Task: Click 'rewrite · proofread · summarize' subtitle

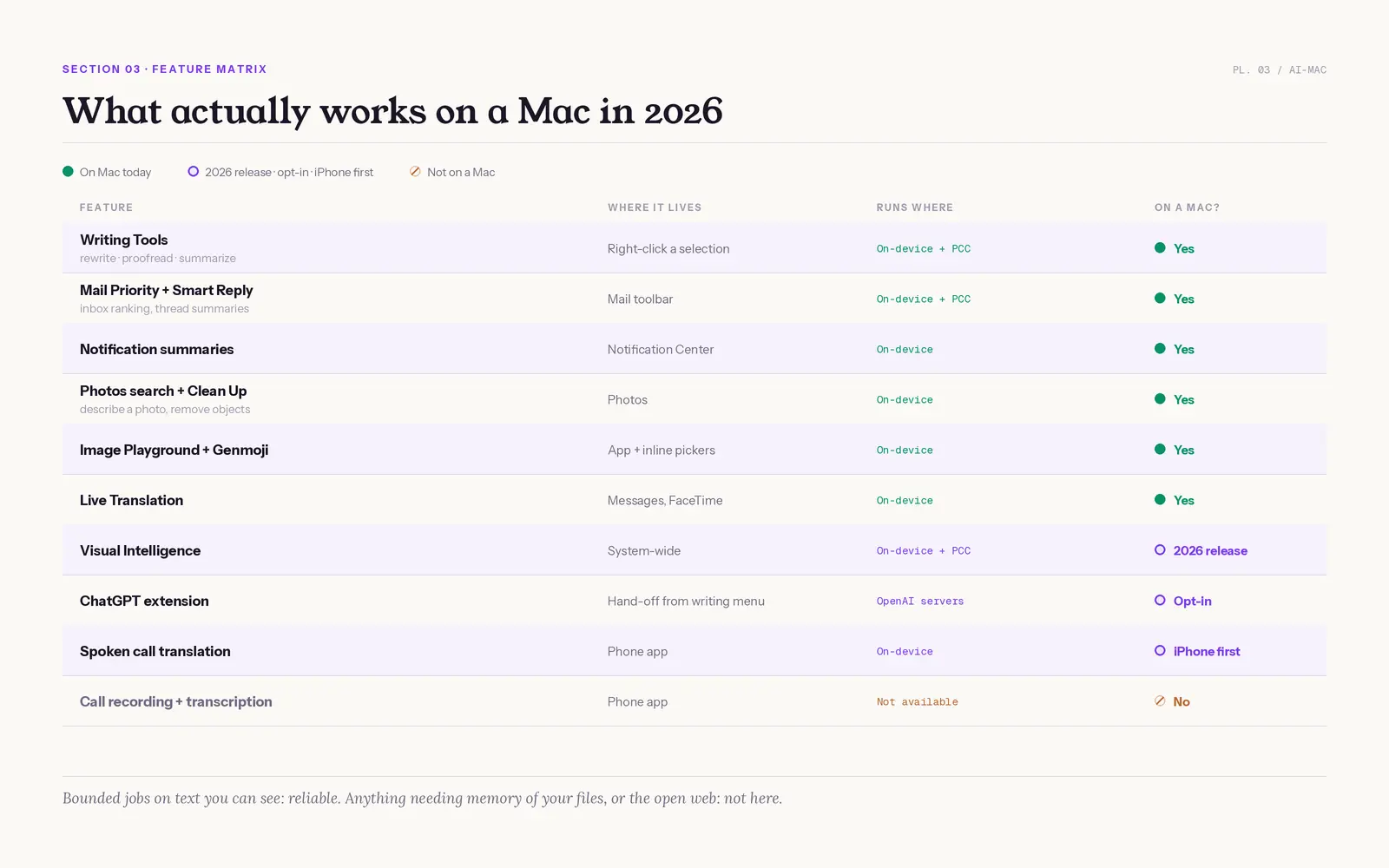Action: coord(158,259)
